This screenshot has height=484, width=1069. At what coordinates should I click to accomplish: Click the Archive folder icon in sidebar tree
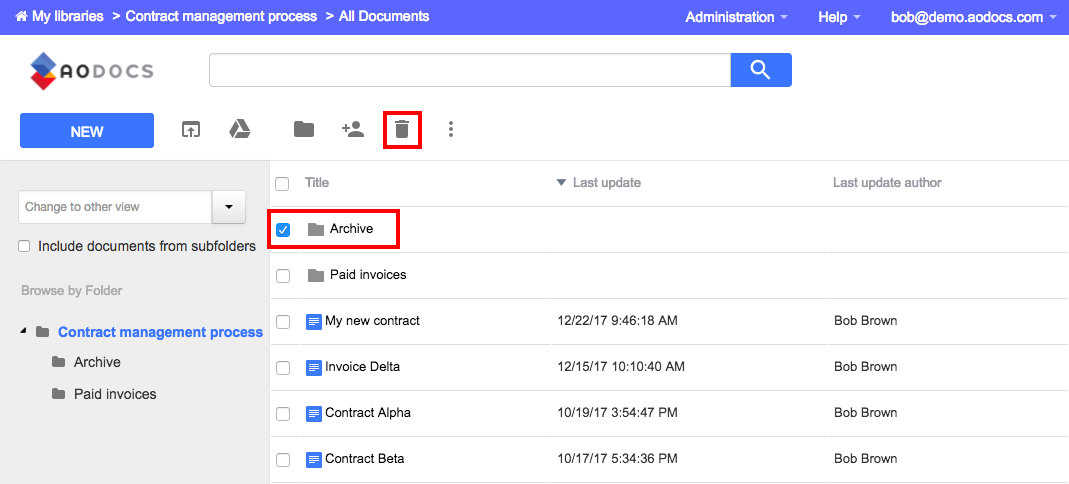59,362
